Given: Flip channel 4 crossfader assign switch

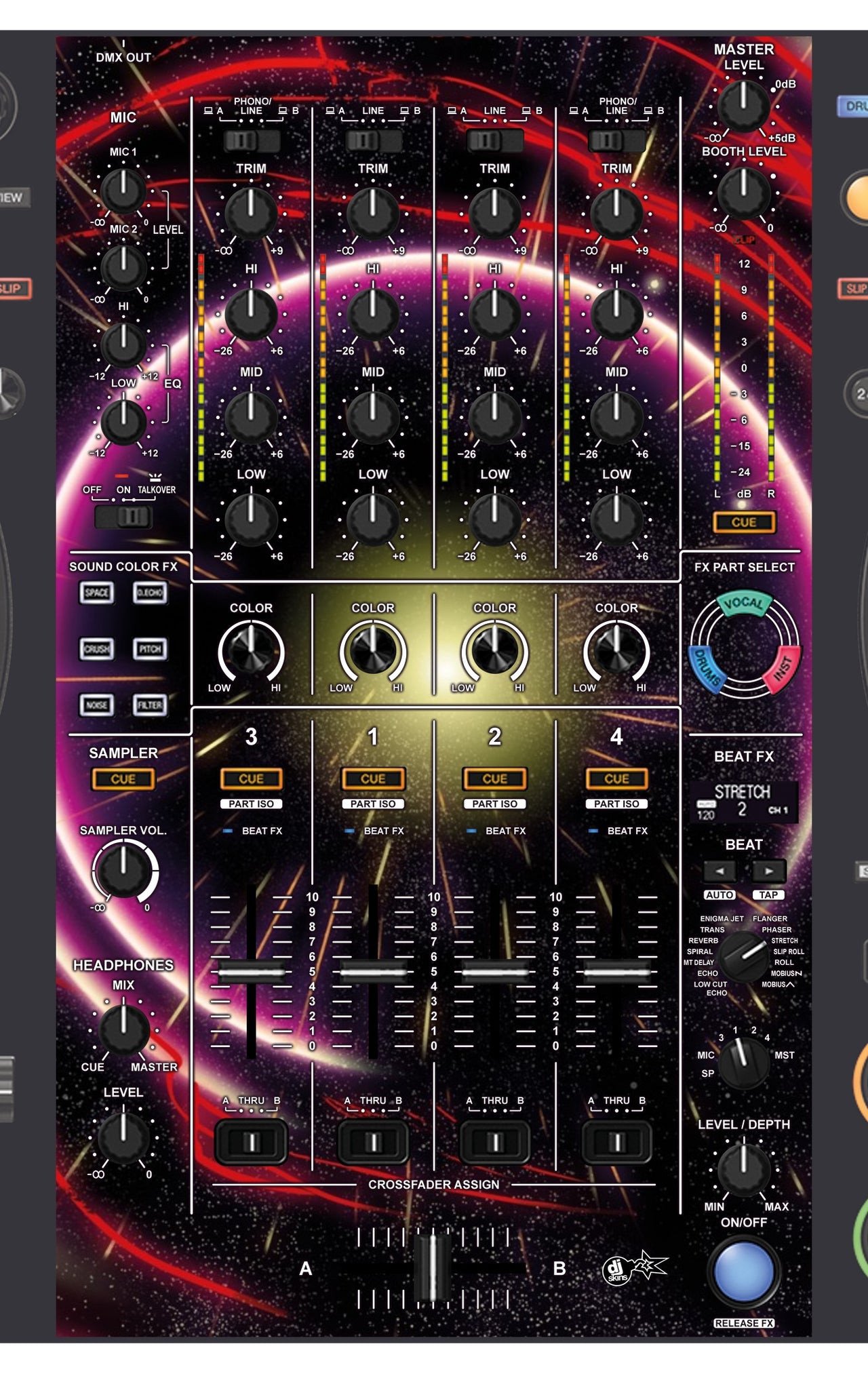Looking at the screenshot, I should tap(616, 1143).
